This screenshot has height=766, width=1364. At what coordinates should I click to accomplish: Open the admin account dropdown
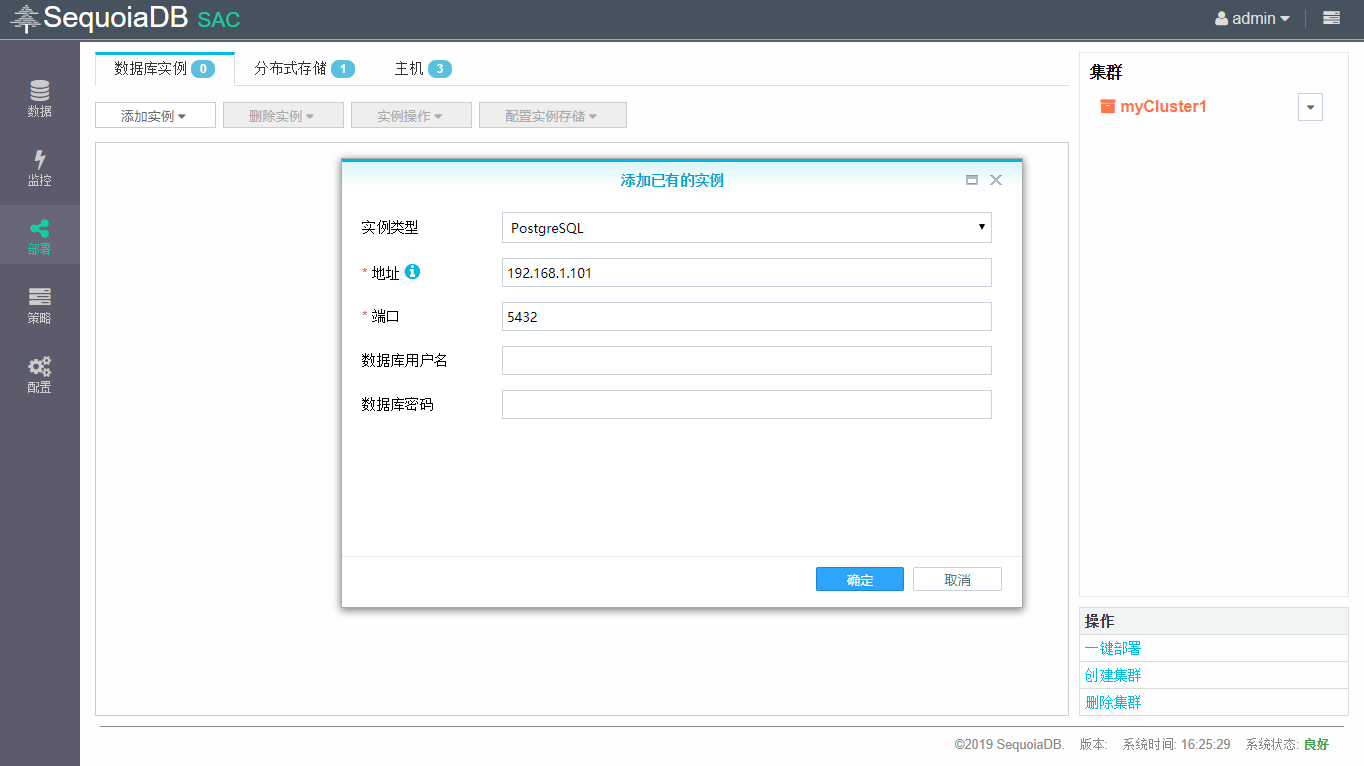[x=1252, y=17]
